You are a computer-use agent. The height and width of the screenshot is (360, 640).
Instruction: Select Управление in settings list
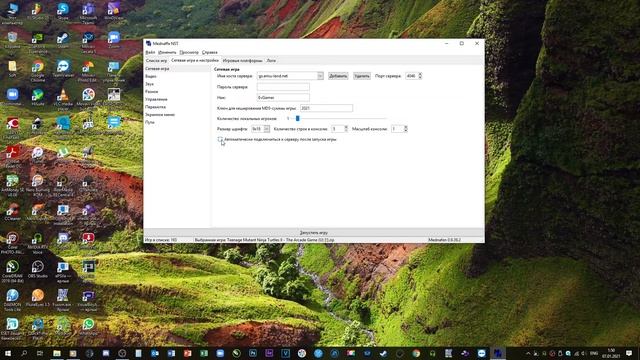(177, 99)
